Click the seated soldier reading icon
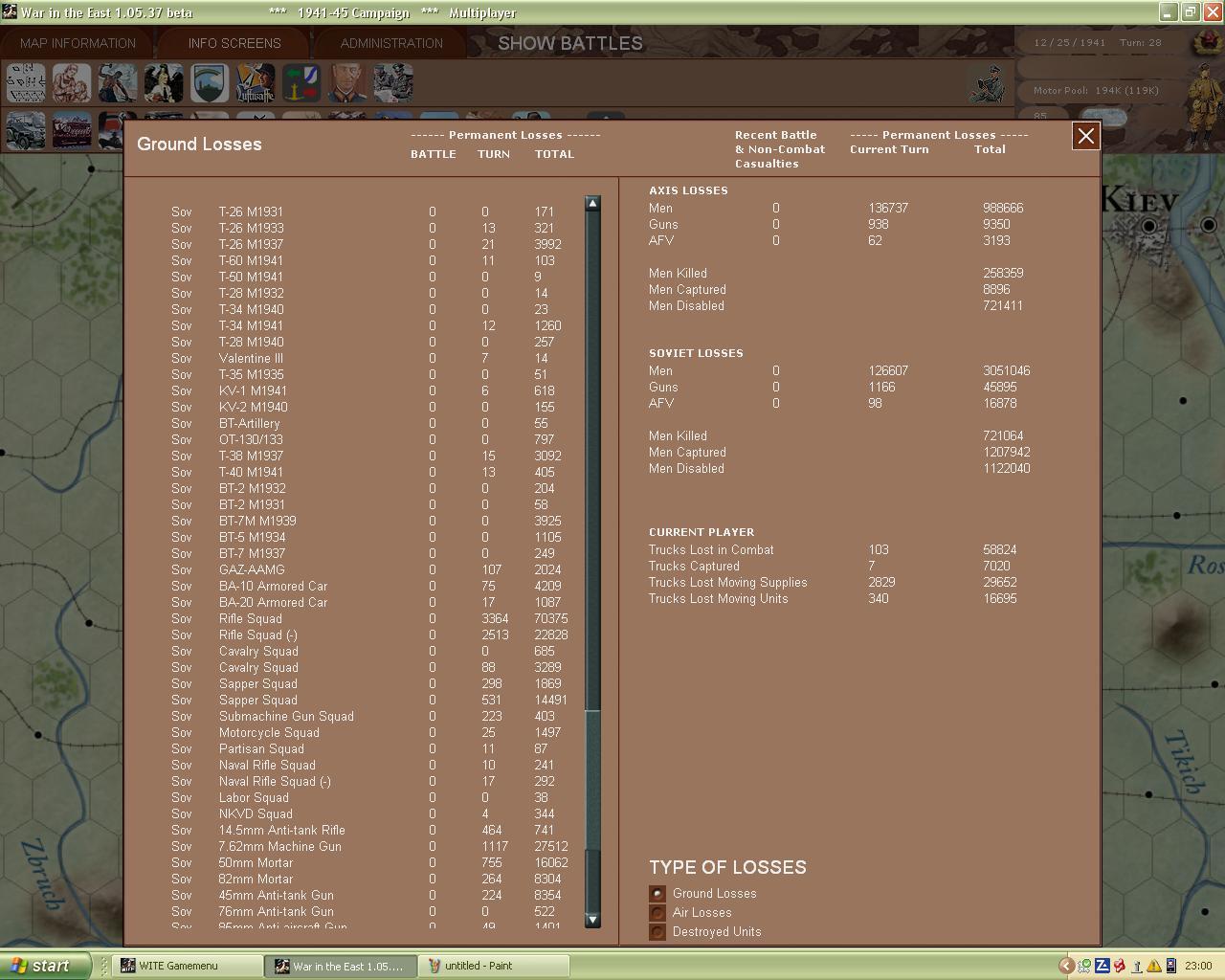Screen dimensions: 1225x980 [x=986, y=84]
